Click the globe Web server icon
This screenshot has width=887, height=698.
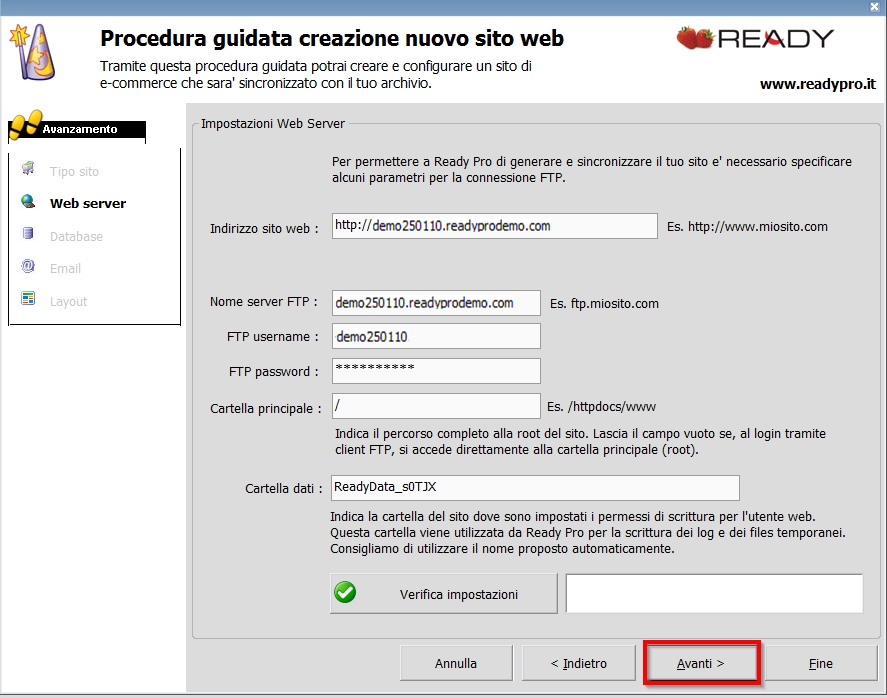28,203
